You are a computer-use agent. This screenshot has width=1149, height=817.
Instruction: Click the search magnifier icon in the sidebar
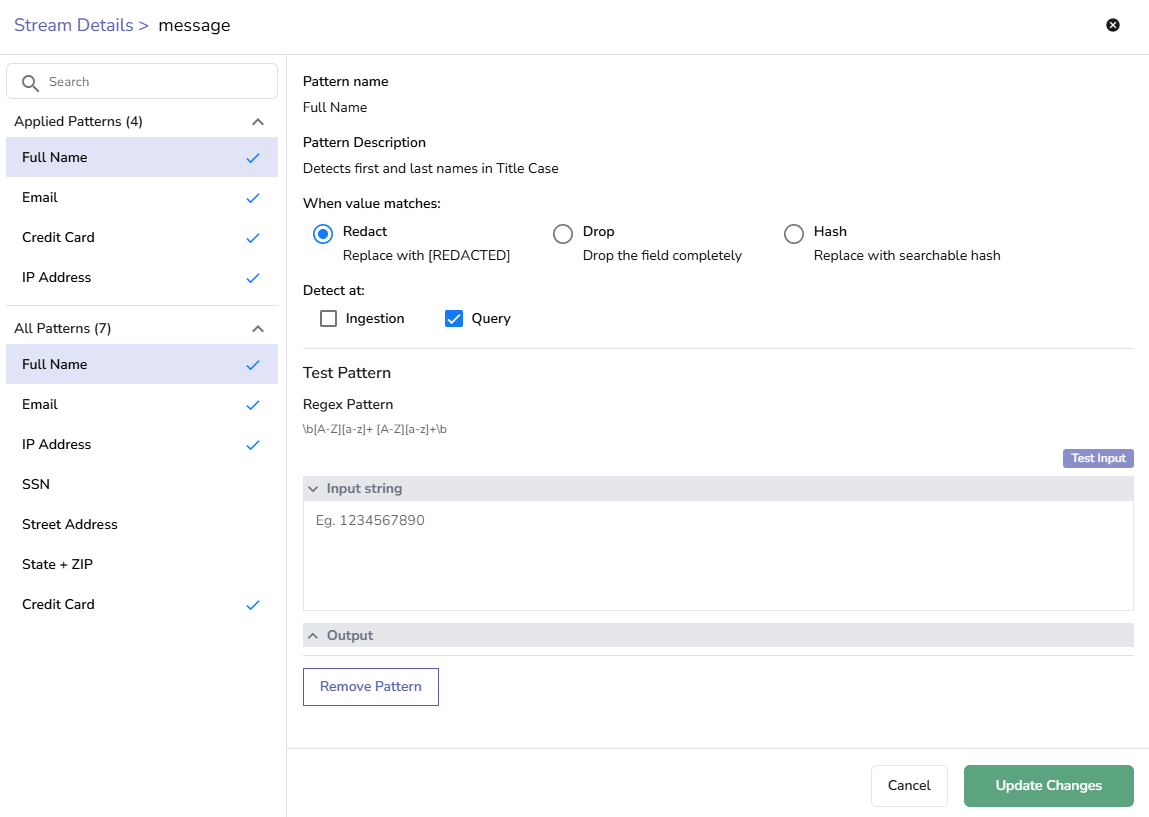(31, 81)
